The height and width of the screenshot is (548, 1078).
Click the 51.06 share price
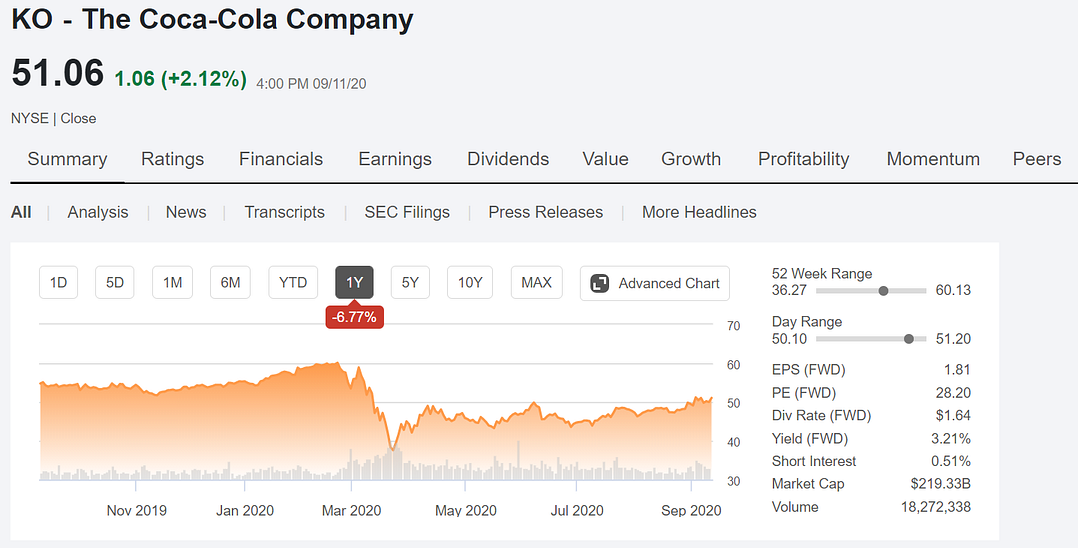coord(58,73)
